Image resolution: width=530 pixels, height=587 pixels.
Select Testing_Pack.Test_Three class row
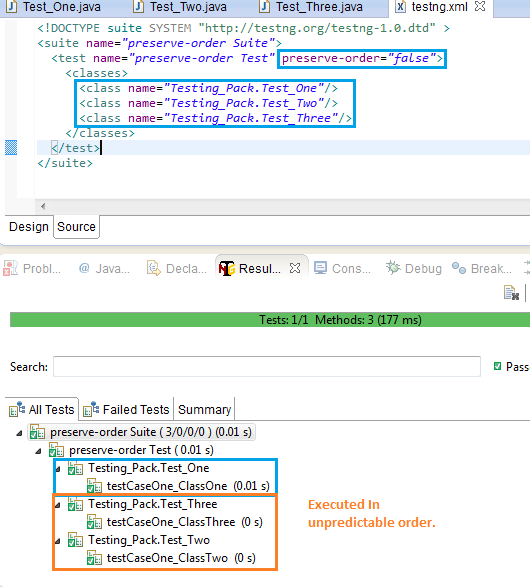[142, 504]
